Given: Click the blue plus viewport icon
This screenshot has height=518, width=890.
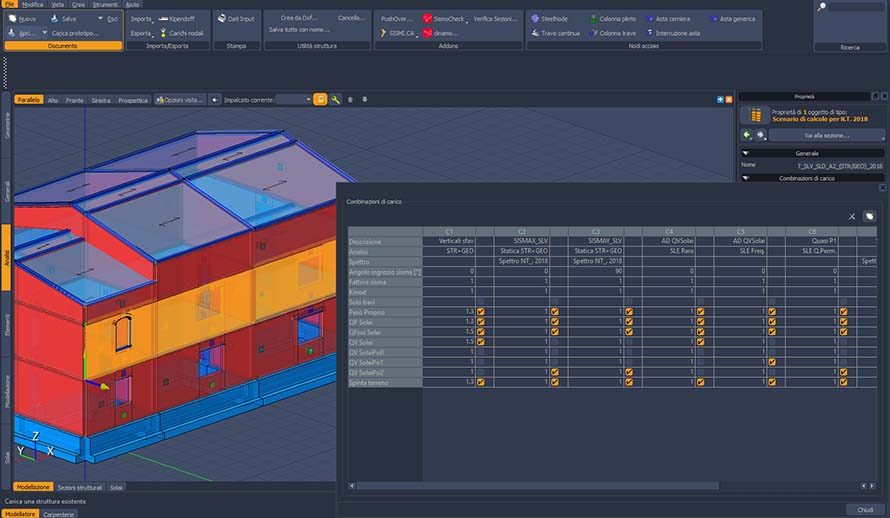Looking at the screenshot, I should point(720,100).
